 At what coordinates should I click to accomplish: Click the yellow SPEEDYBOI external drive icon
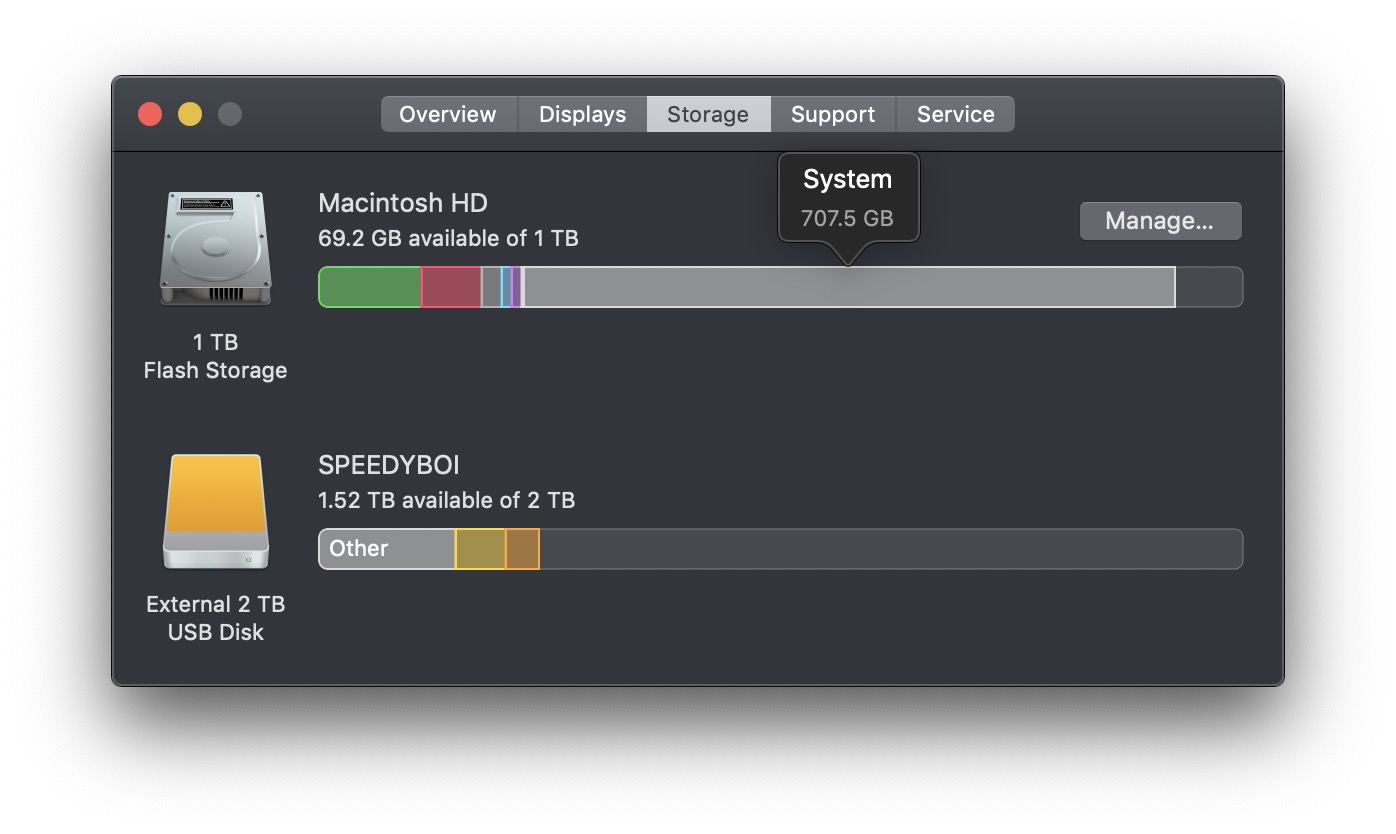point(215,511)
